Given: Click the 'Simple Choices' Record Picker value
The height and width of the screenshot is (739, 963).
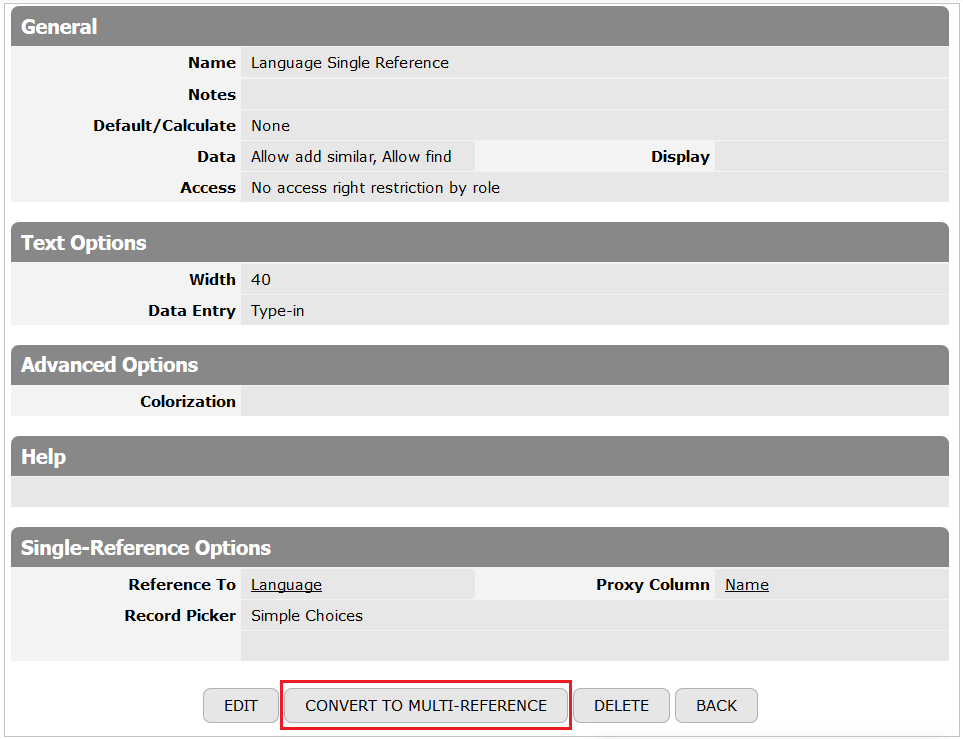Looking at the screenshot, I should pos(306,616).
